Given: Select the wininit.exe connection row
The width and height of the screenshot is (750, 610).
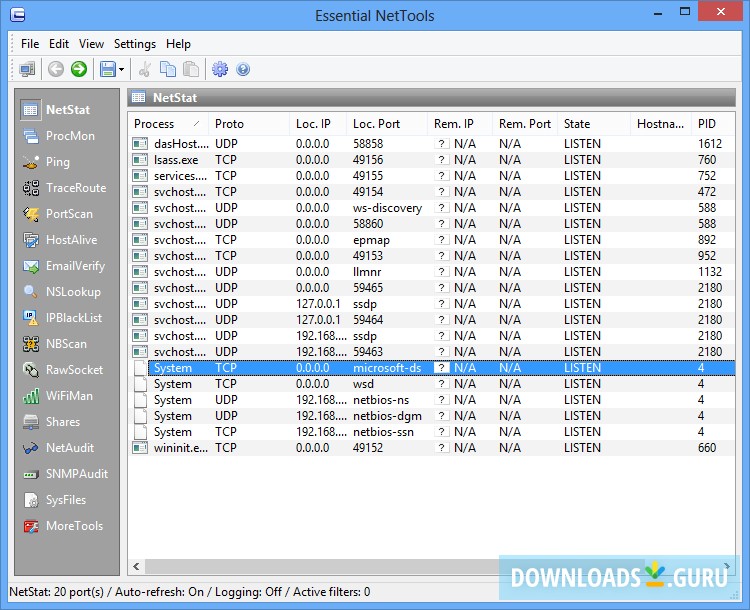Looking at the screenshot, I should tap(180, 448).
